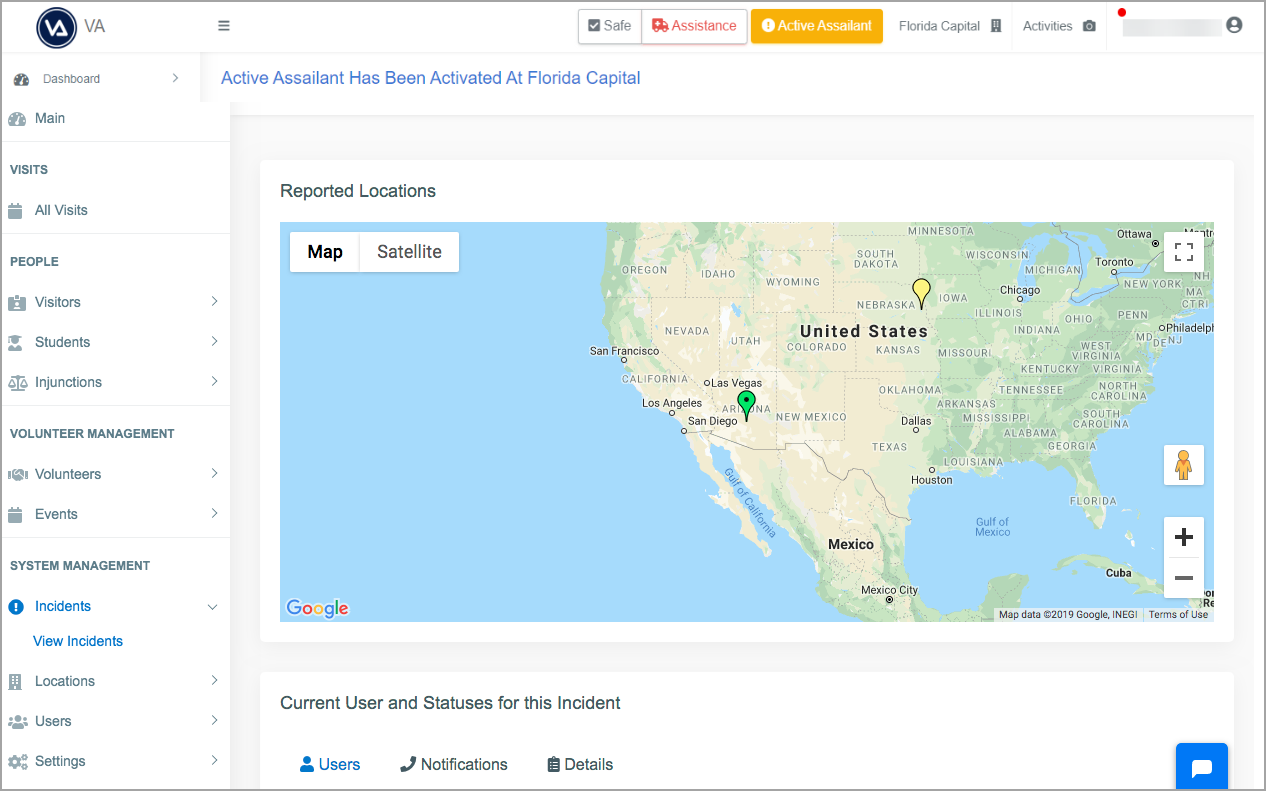Collapse the Incidents submenu arrow
The image size is (1266, 791).
point(212,606)
